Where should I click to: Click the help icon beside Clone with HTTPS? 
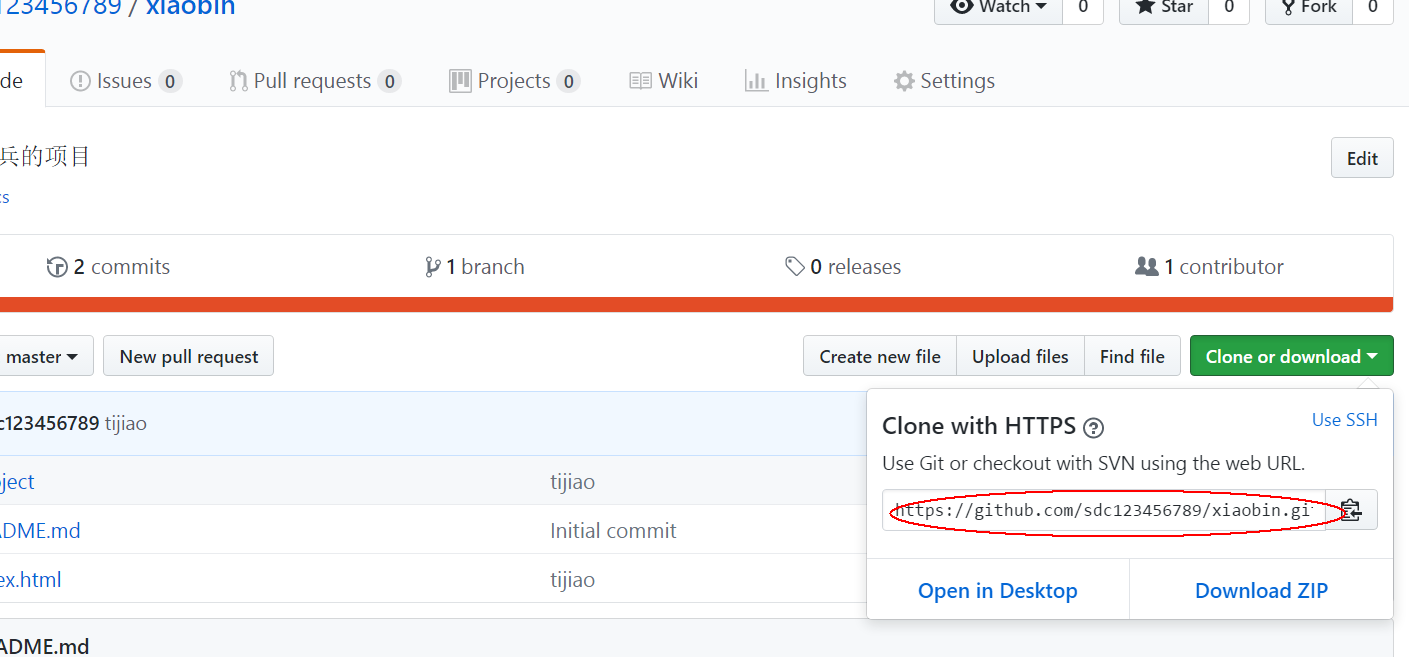(x=1094, y=428)
